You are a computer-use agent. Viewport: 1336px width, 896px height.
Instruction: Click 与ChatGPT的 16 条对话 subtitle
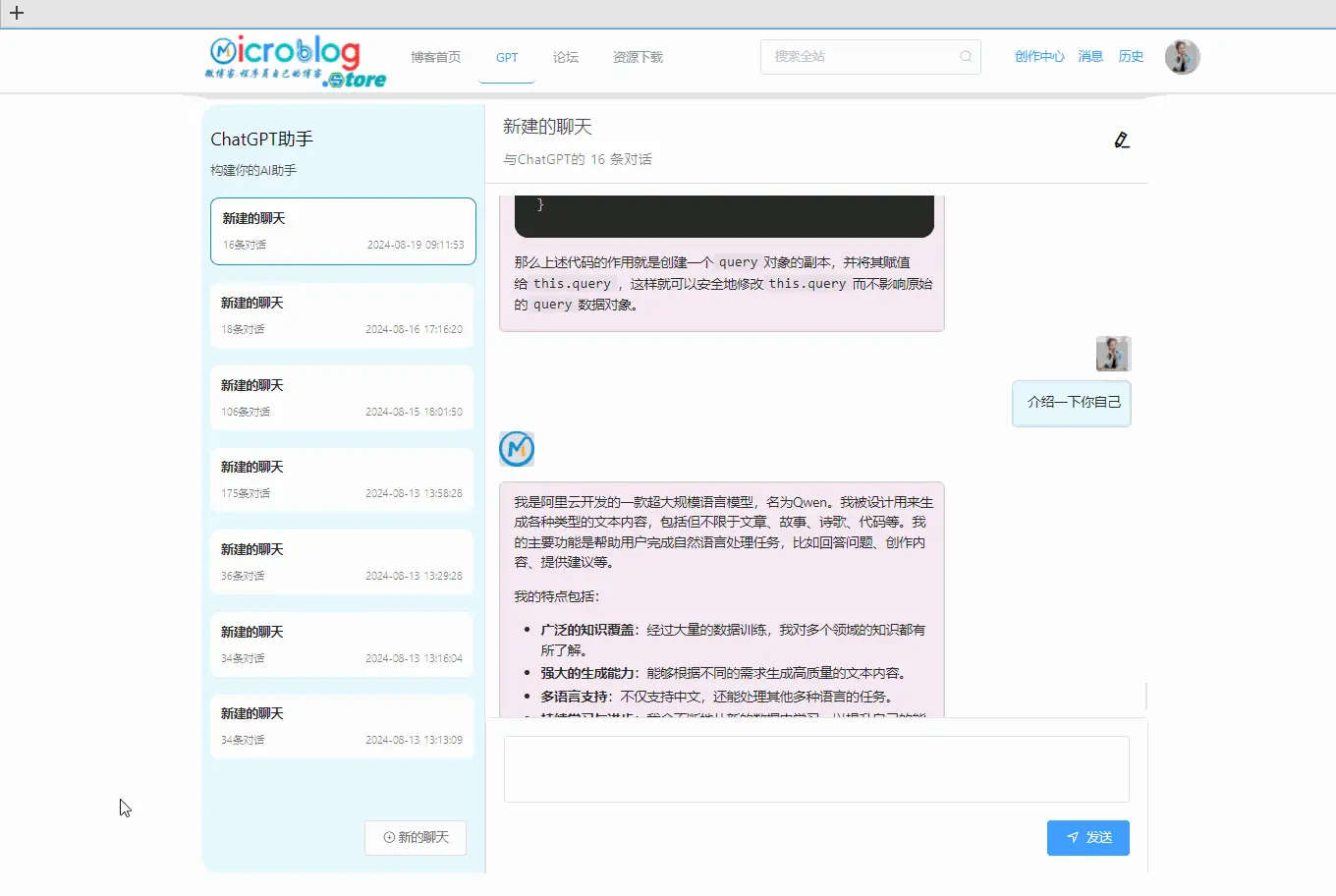click(578, 159)
